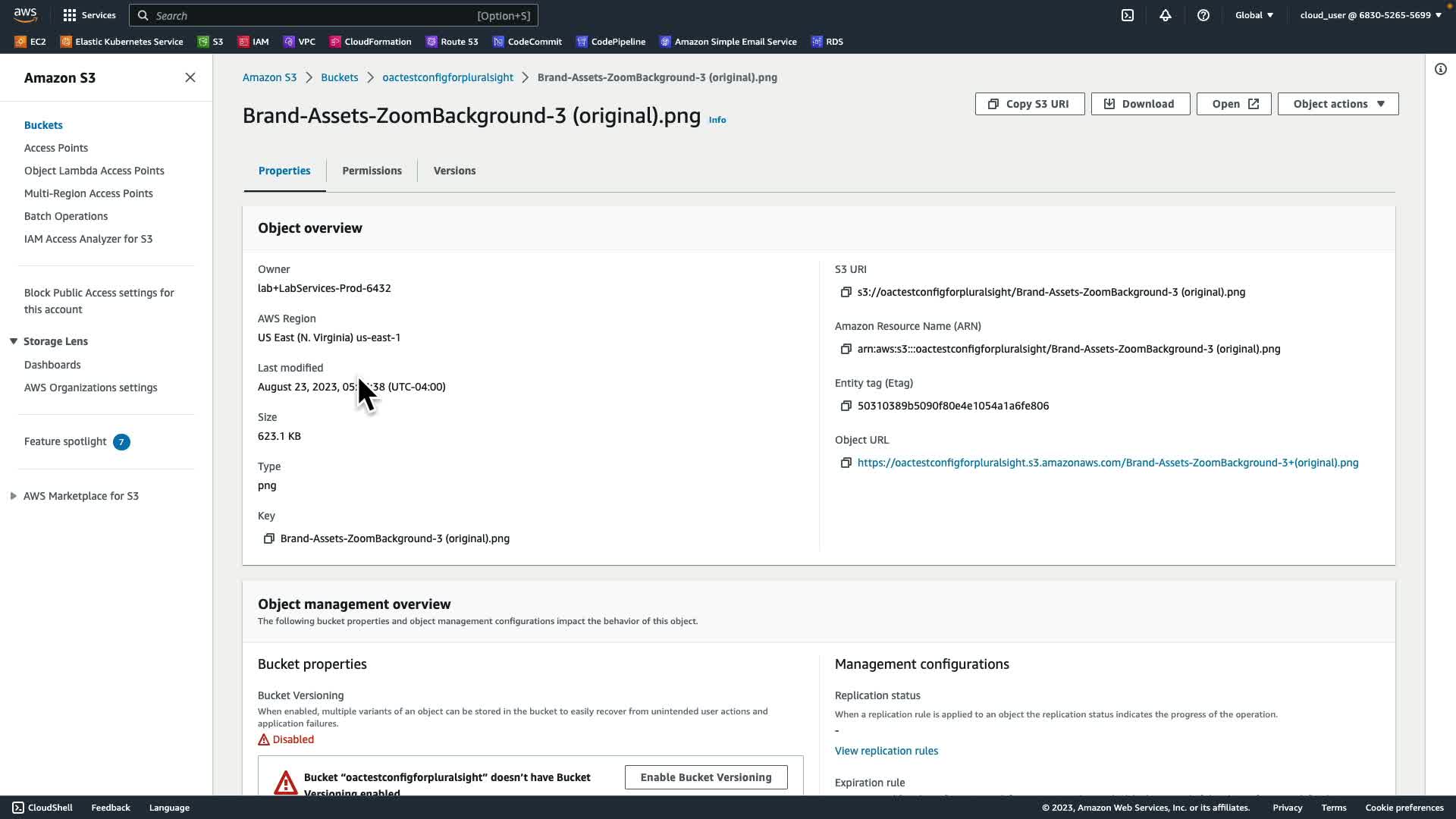This screenshot has width=1456, height=819.
Task: Open the EC2 shortcut in favorites bar
Action: point(30,42)
